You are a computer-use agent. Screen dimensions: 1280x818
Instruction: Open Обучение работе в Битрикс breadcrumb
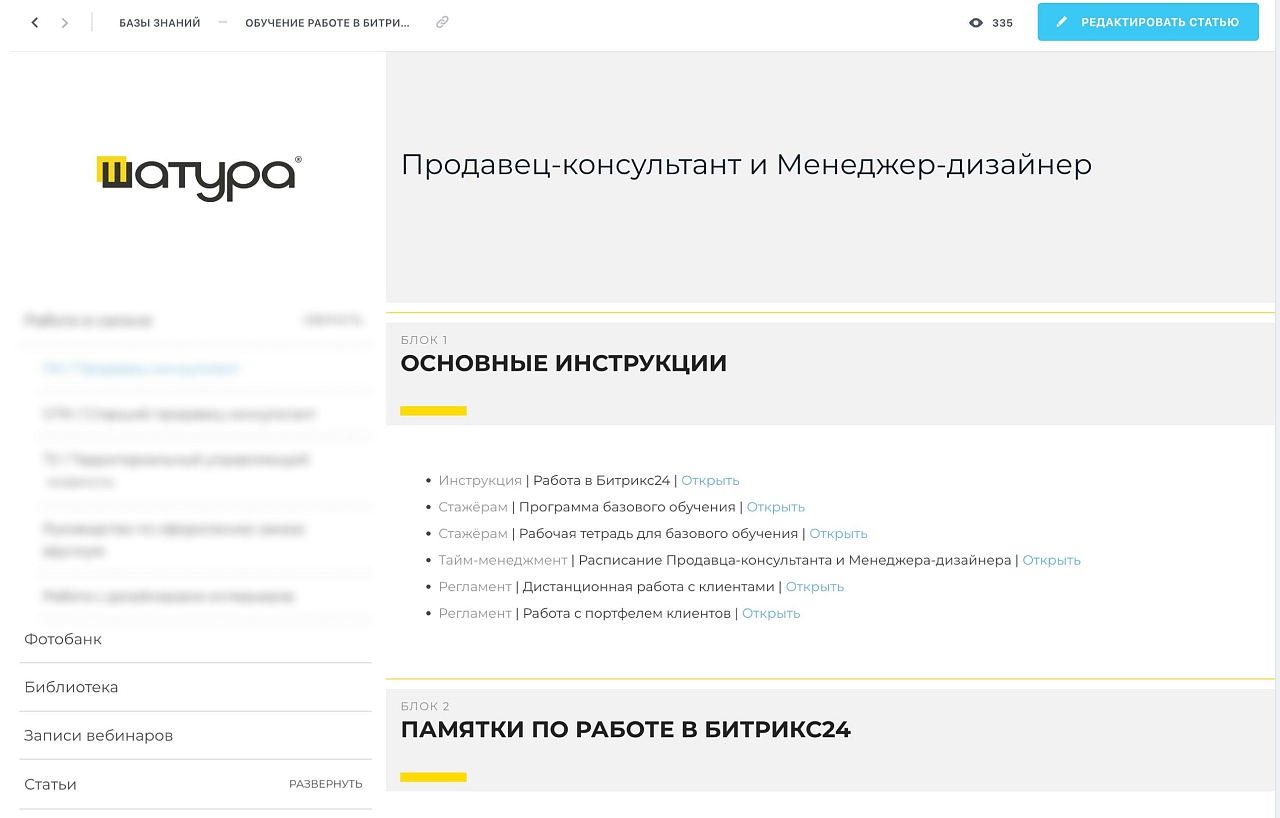pos(327,23)
